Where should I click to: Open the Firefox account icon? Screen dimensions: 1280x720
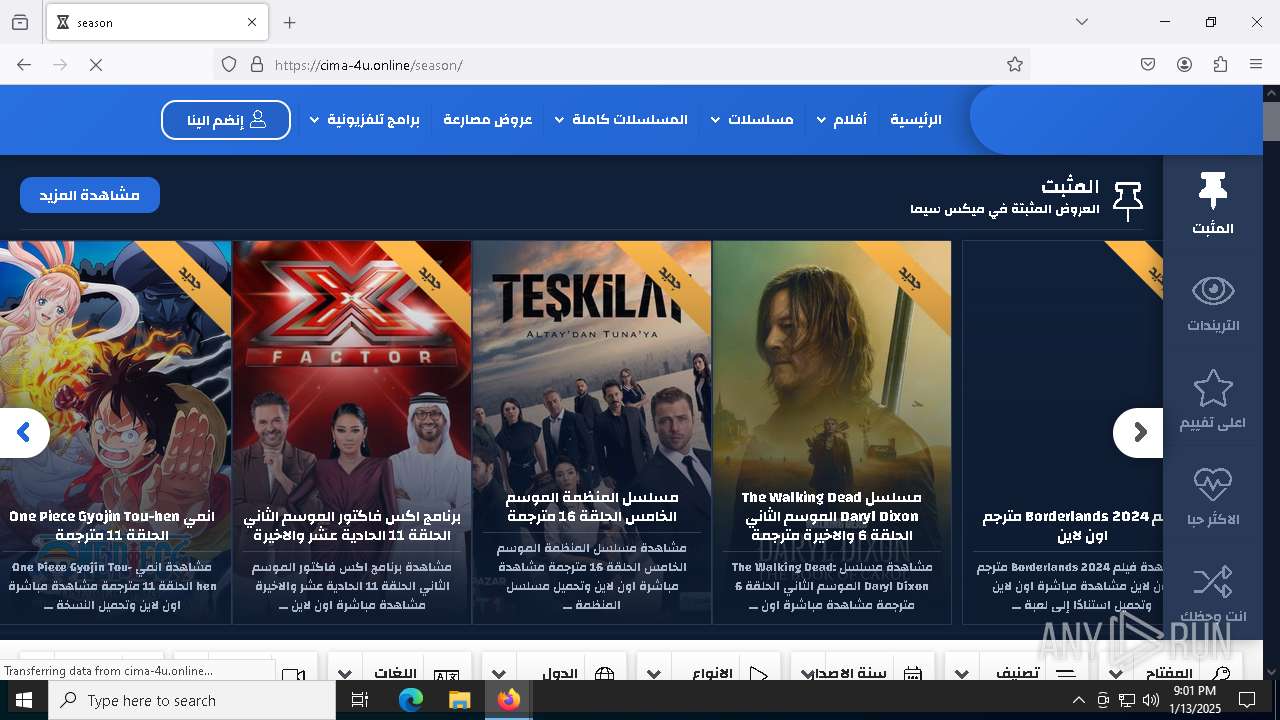click(1184, 65)
